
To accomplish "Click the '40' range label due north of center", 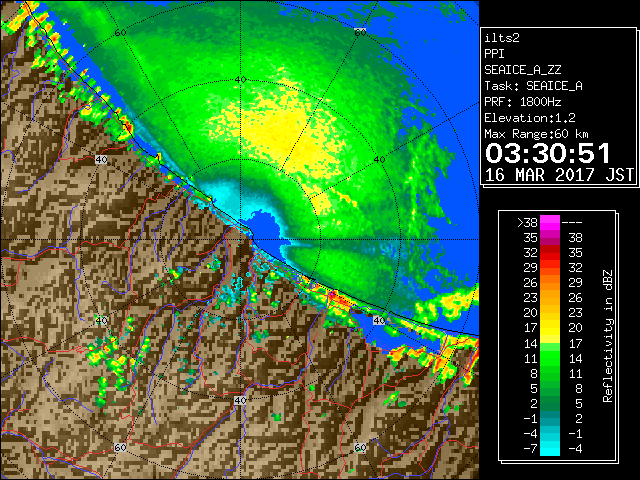I will [240, 80].
